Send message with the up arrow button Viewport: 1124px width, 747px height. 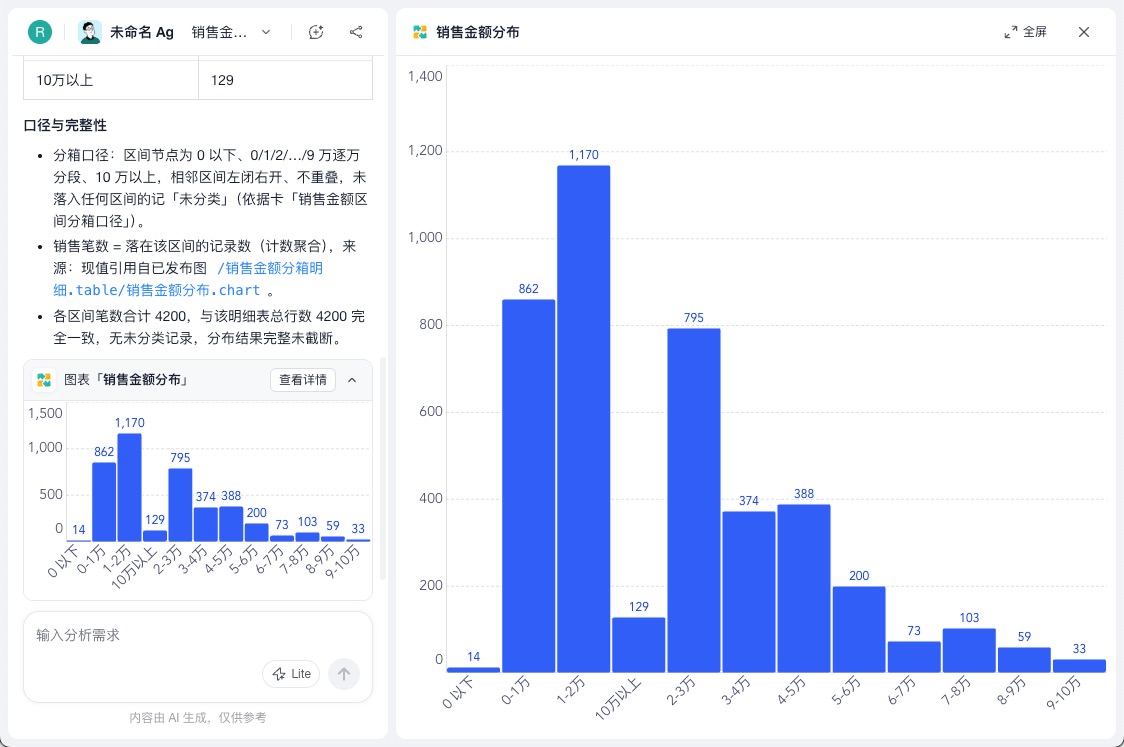click(x=344, y=674)
